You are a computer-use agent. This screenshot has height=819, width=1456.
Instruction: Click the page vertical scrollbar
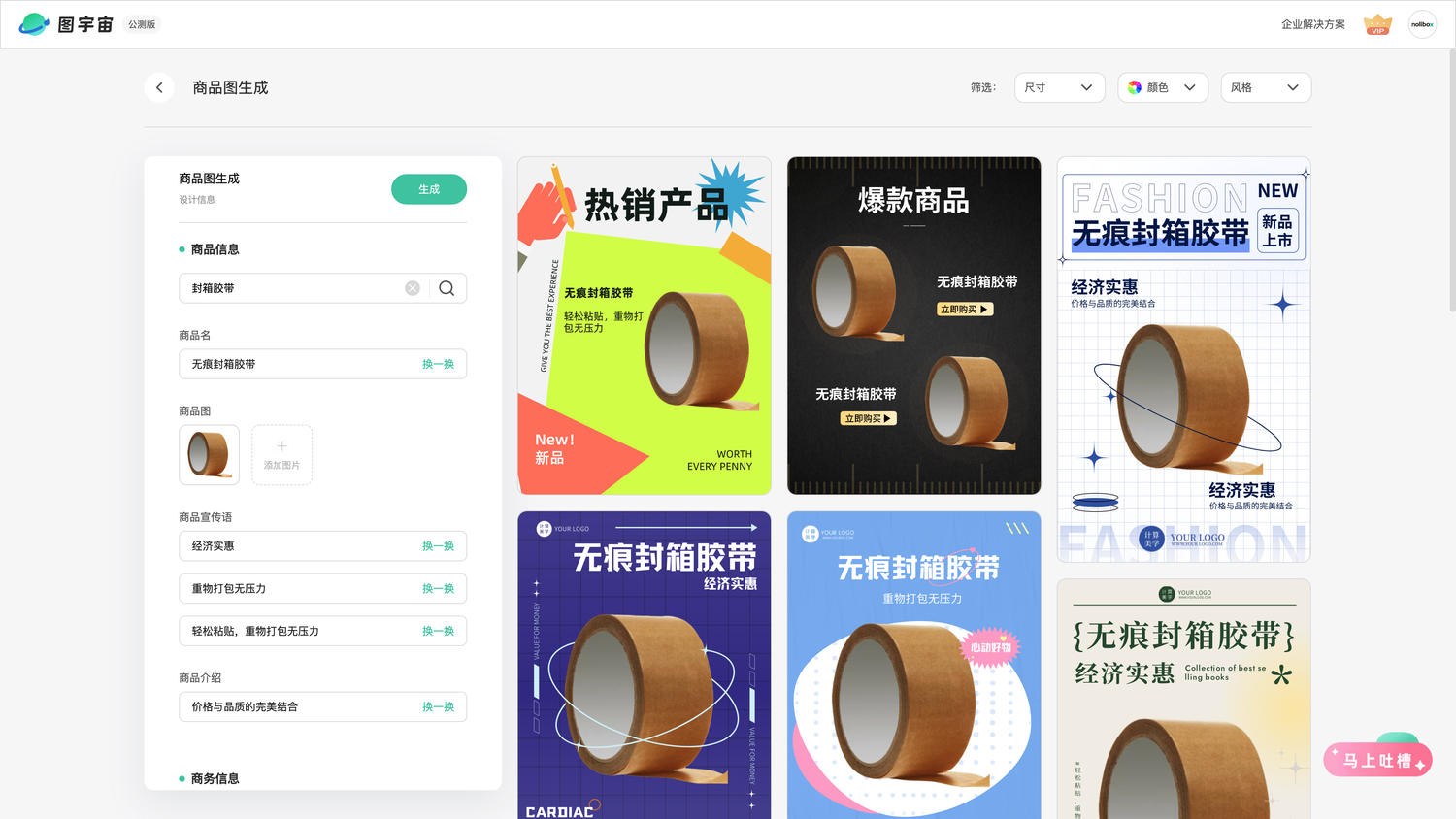tap(1452, 180)
